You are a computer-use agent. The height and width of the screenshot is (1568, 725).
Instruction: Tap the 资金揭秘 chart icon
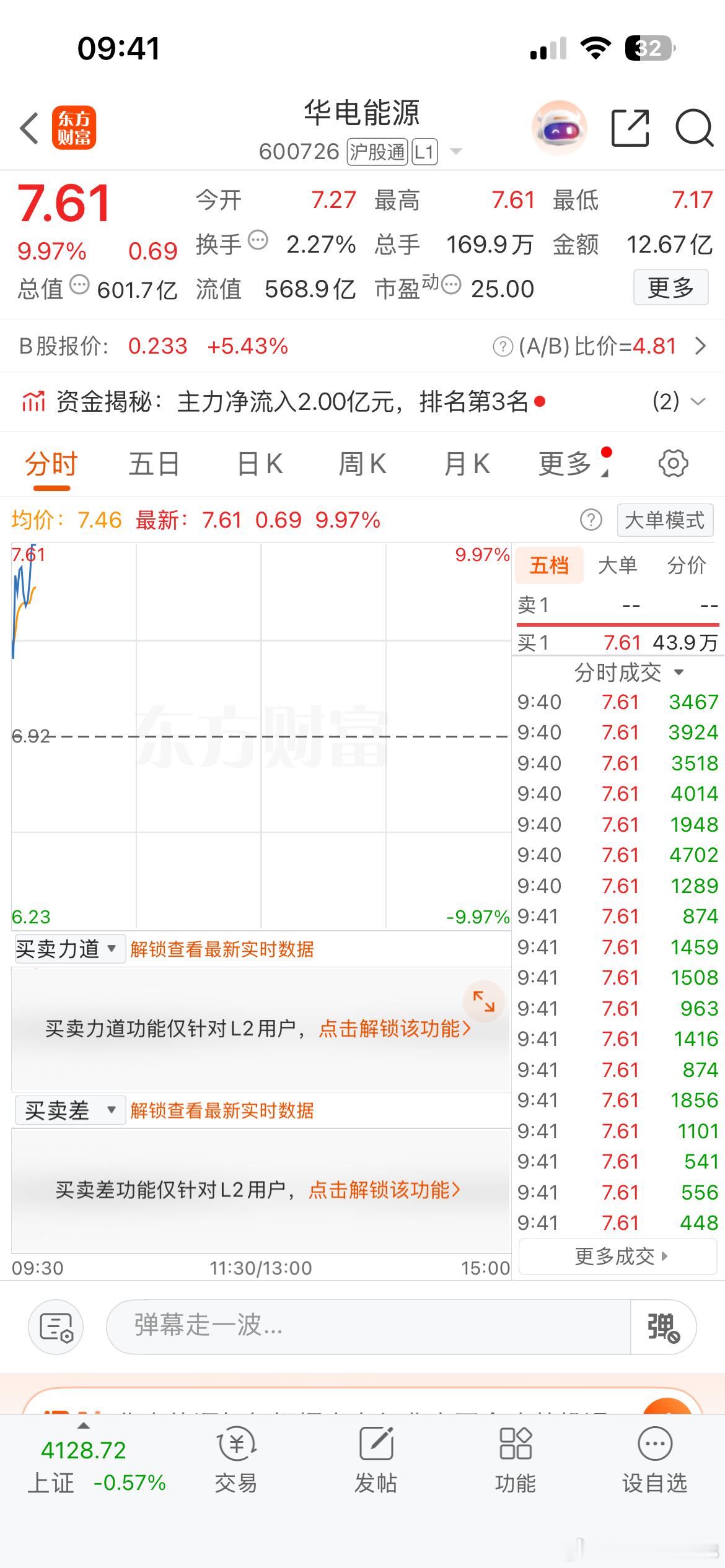tap(33, 402)
